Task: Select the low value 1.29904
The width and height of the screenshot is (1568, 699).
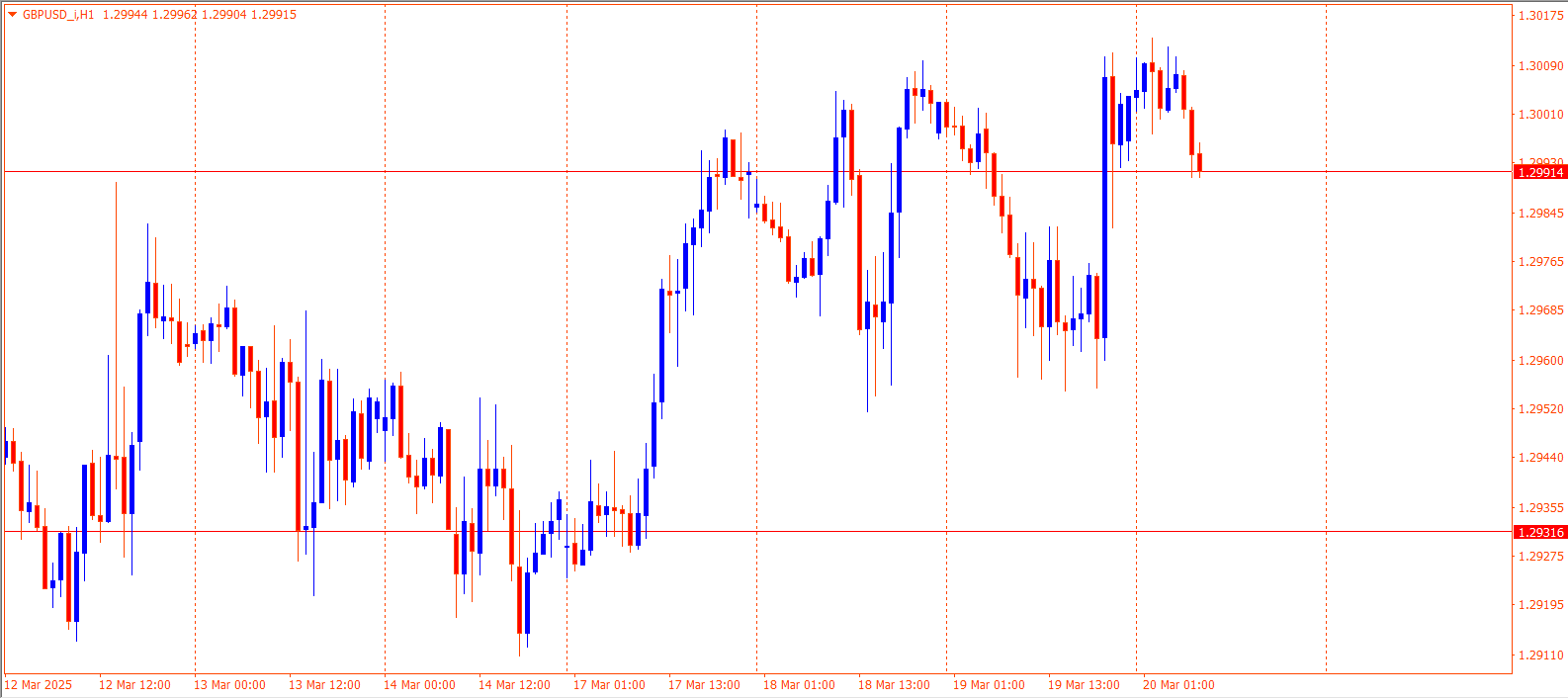Action: (x=223, y=15)
